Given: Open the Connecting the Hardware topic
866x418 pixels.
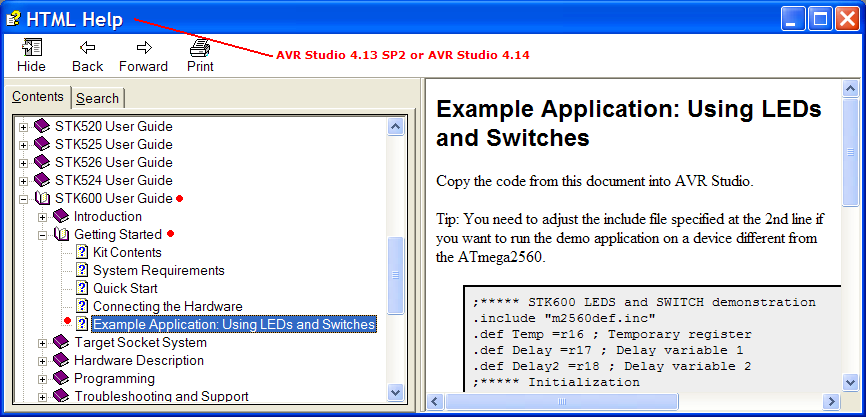Looking at the screenshot, I should click(167, 306).
